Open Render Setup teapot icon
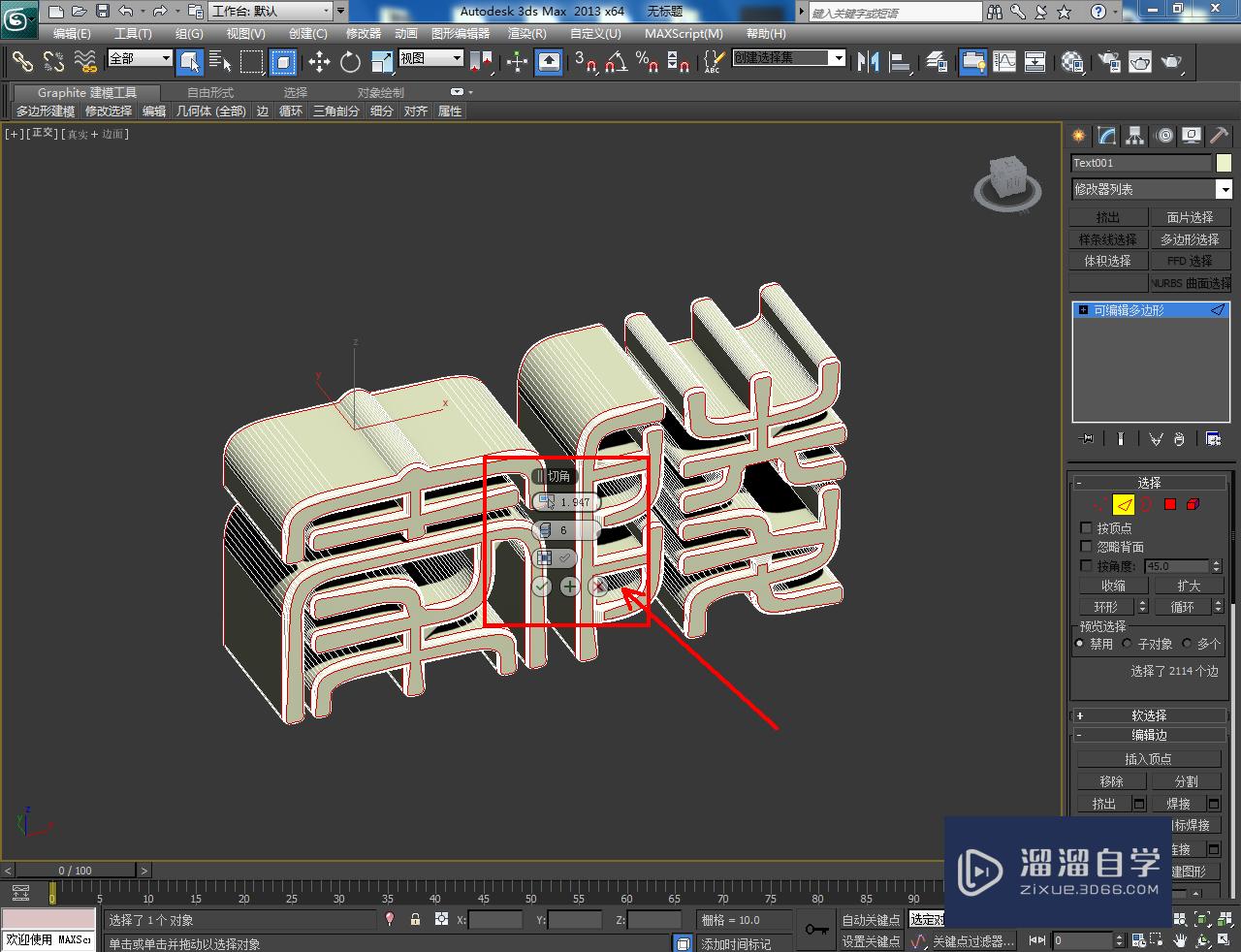Viewport: 1241px width, 952px height. (1109, 62)
